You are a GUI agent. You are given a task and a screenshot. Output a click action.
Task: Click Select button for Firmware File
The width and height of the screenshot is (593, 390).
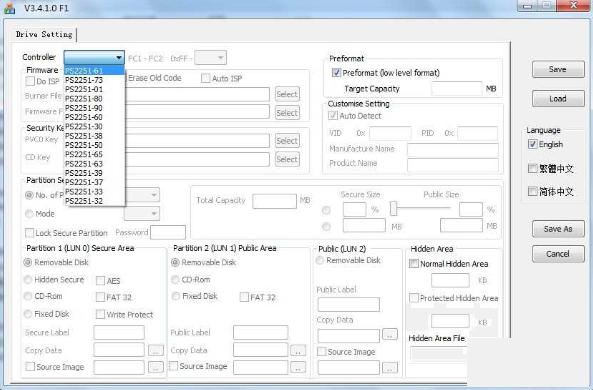click(287, 113)
